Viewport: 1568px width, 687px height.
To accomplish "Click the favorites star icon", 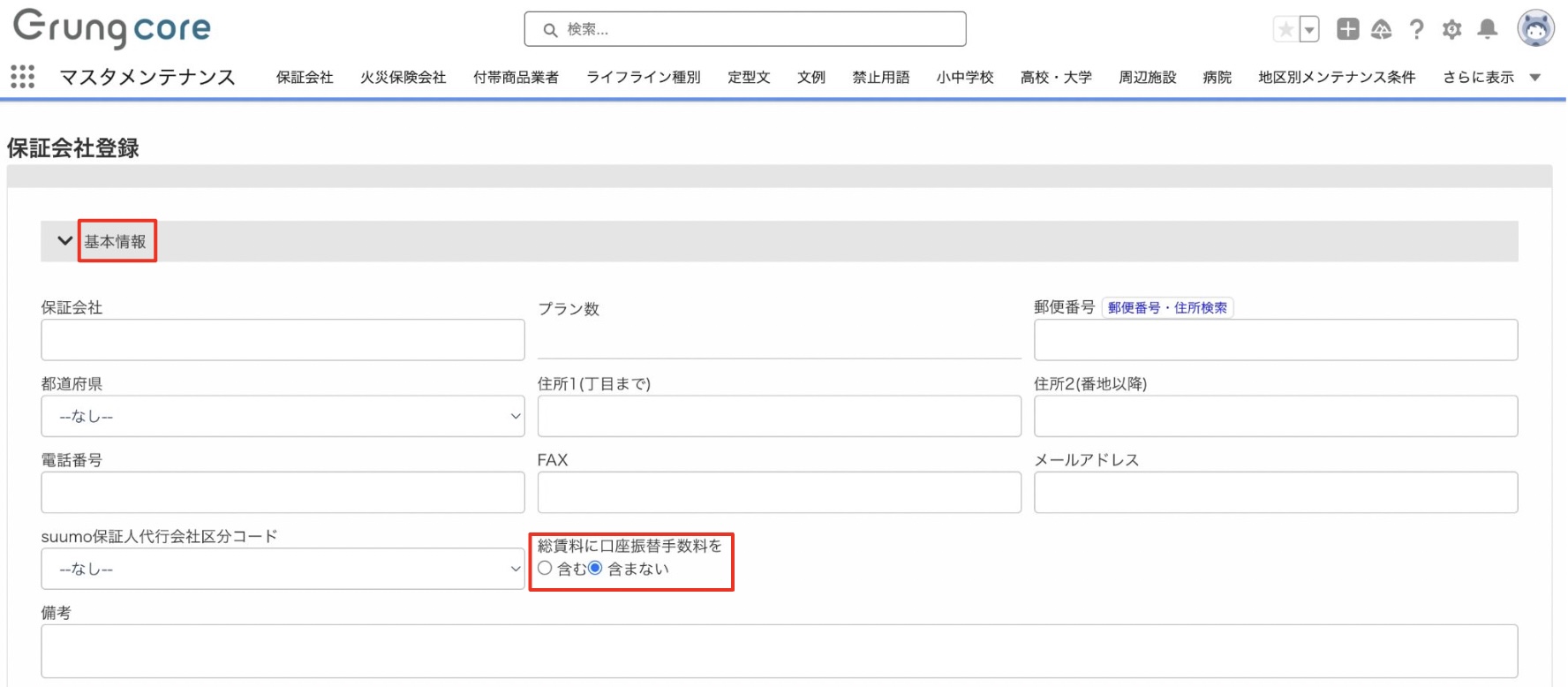I will 1285,30.
